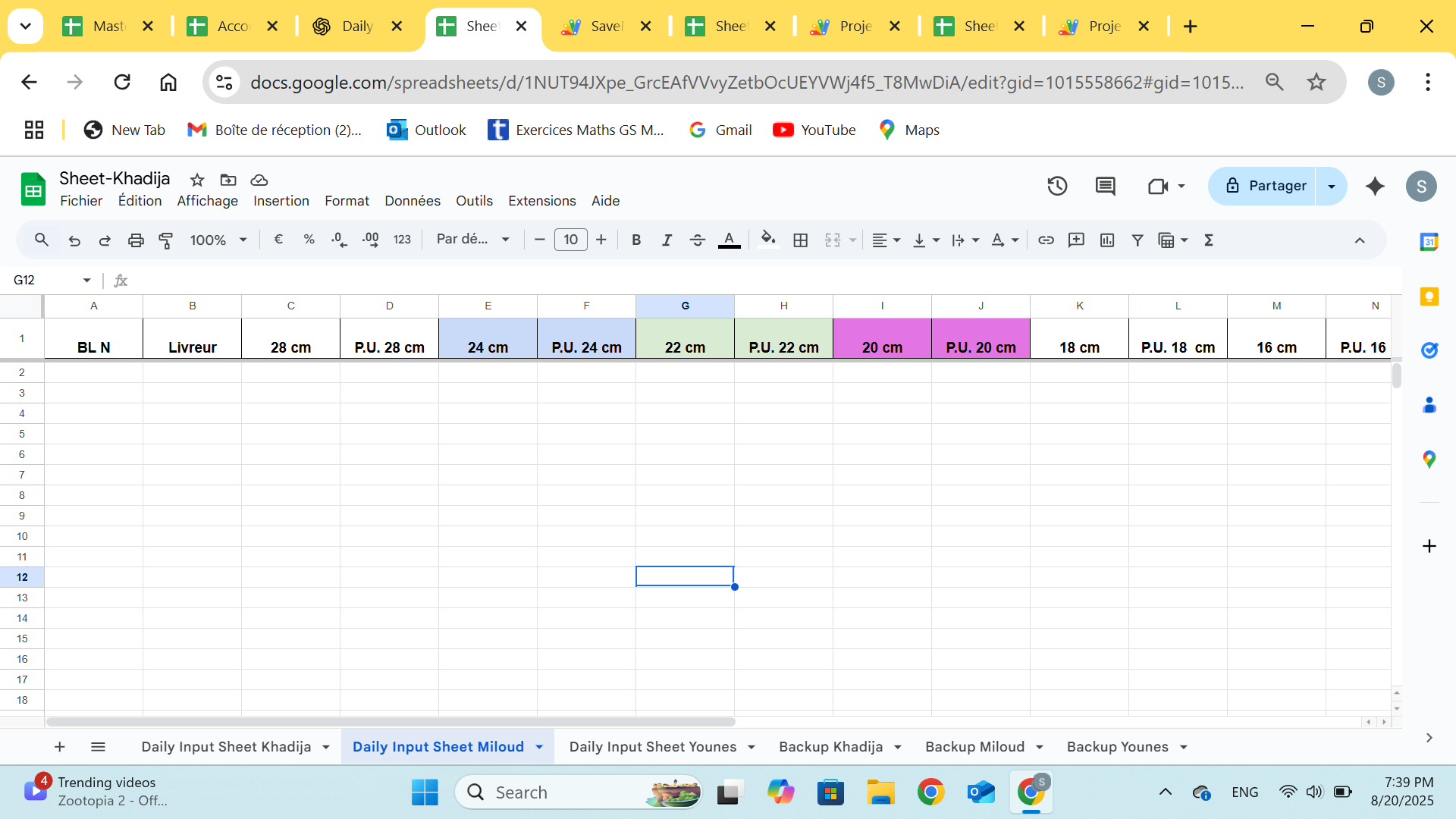Insert a link using toolbar icon
Screen dimensions: 1456x819
coord(1046,240)
